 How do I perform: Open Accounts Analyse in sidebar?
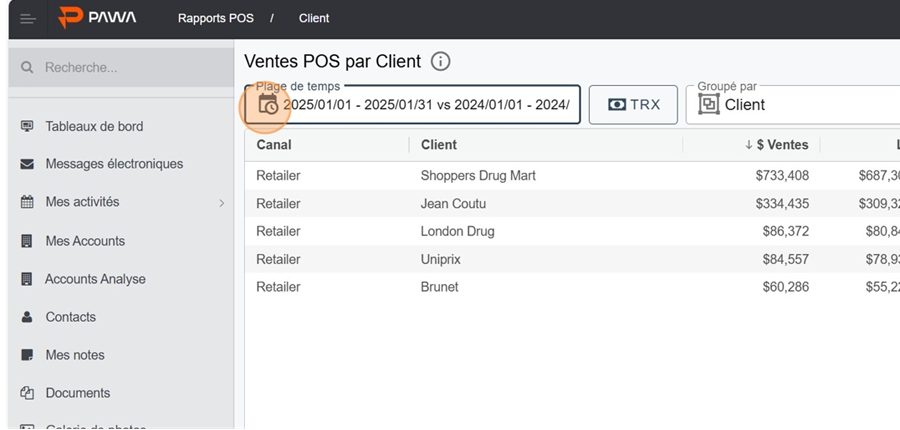(95, 279)
